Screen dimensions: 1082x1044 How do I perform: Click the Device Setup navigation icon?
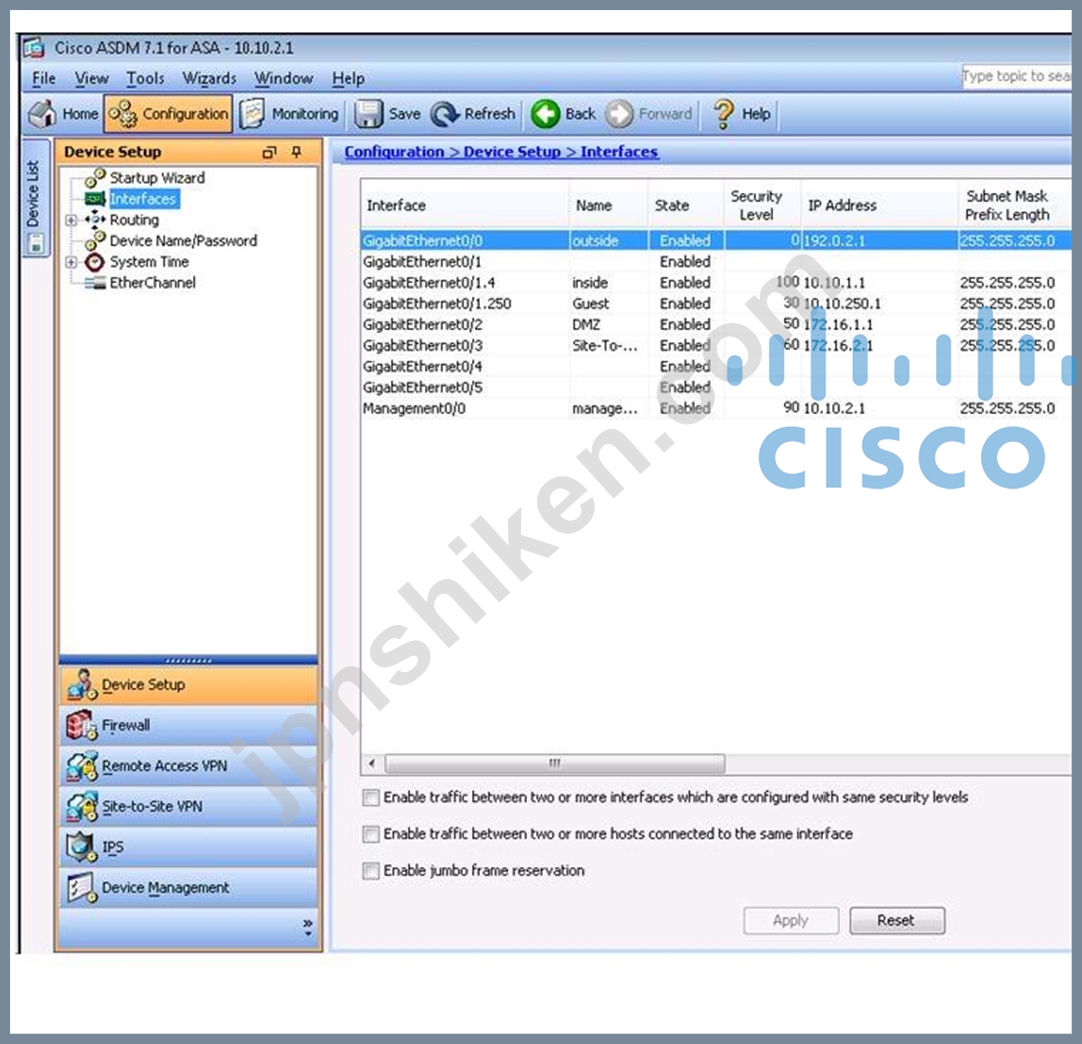[81, 684]
